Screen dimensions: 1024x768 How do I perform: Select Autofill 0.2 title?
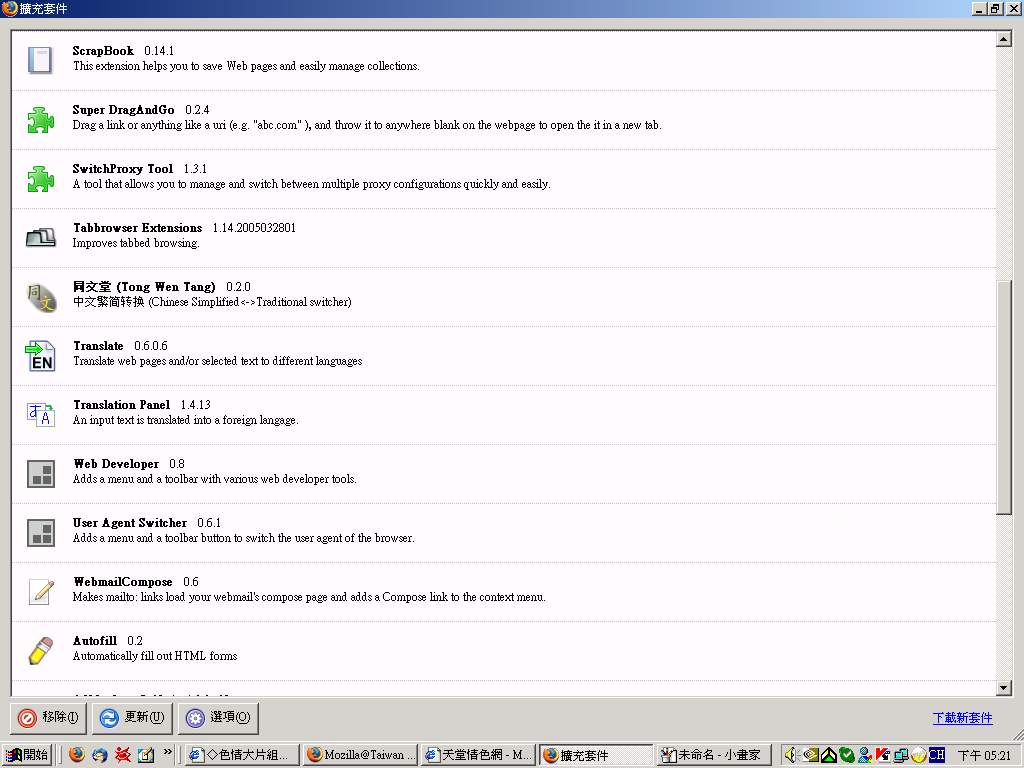pyautogui.click(x=108, y=641)
